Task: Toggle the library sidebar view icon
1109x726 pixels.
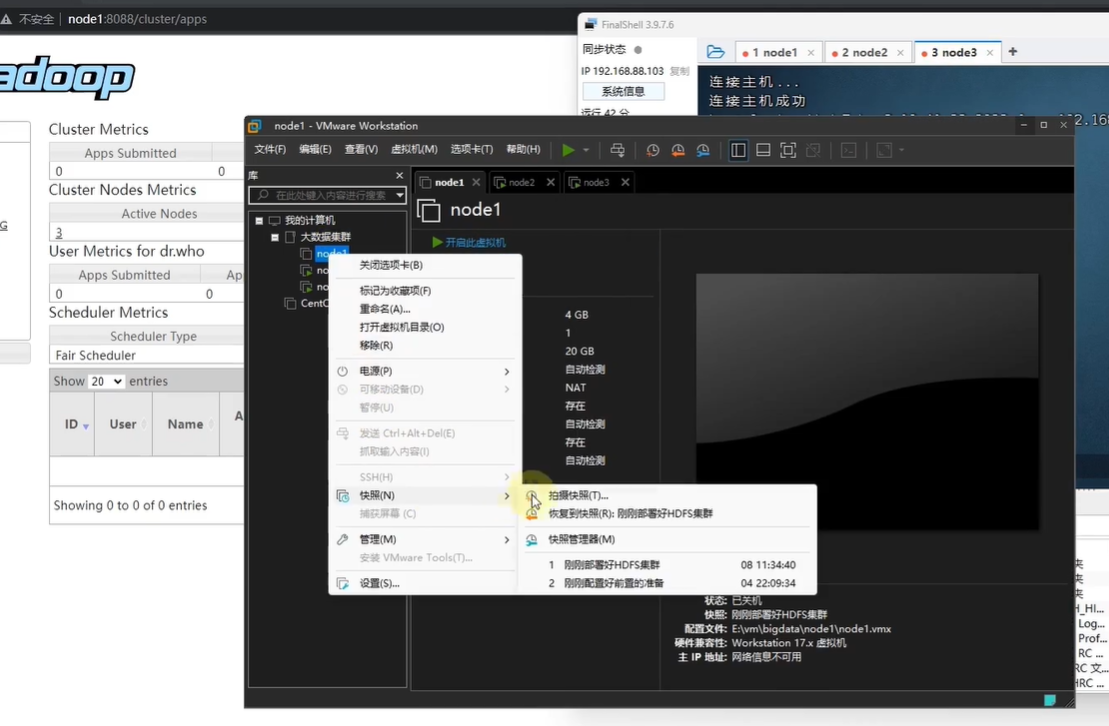Action: [x=738, y=150]
